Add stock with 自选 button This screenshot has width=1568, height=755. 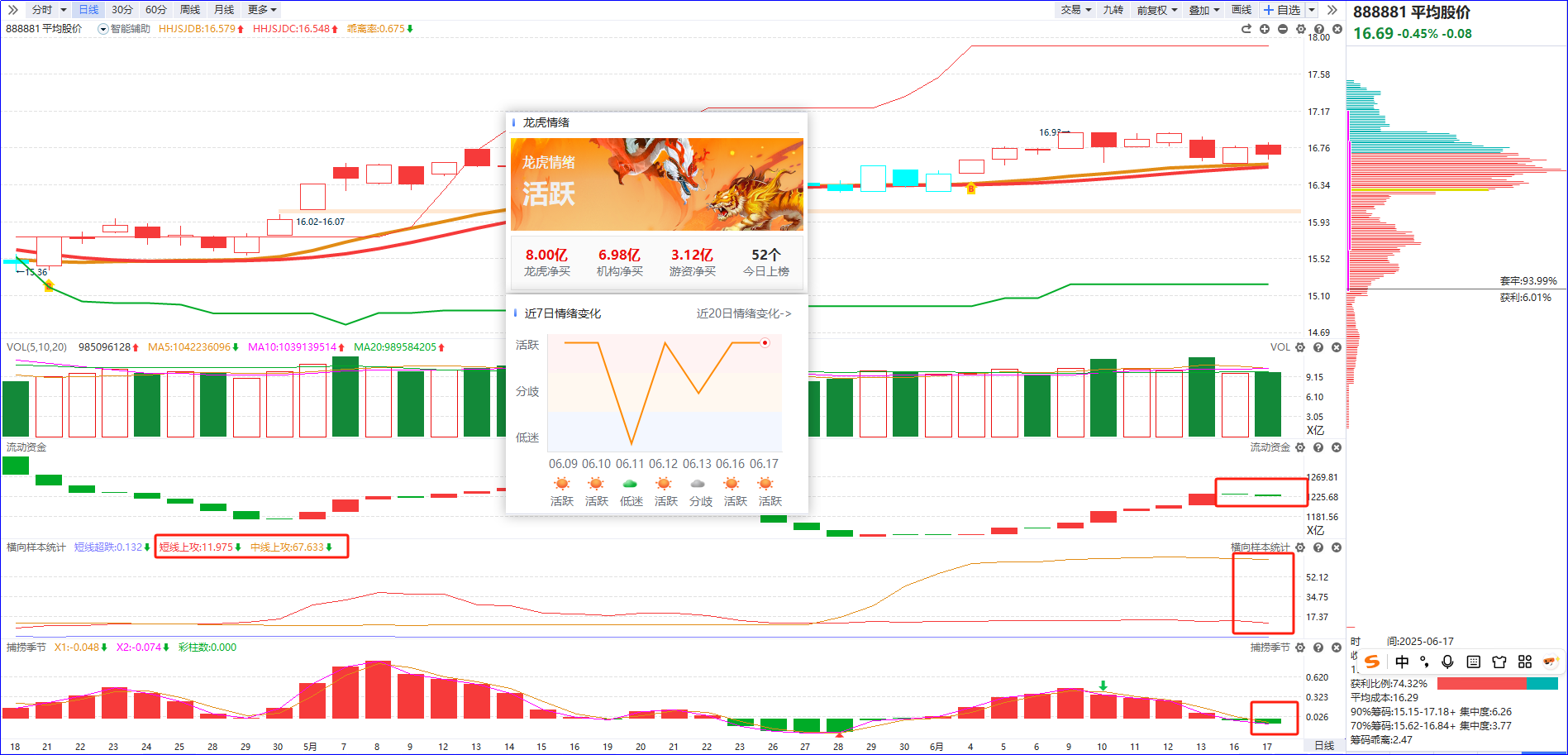click(x=1282, y=10)
